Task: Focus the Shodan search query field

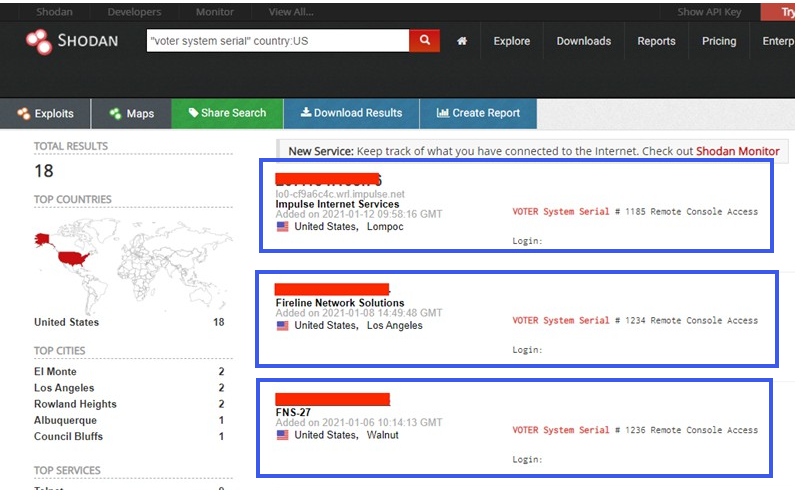Action: click(278, 40)
